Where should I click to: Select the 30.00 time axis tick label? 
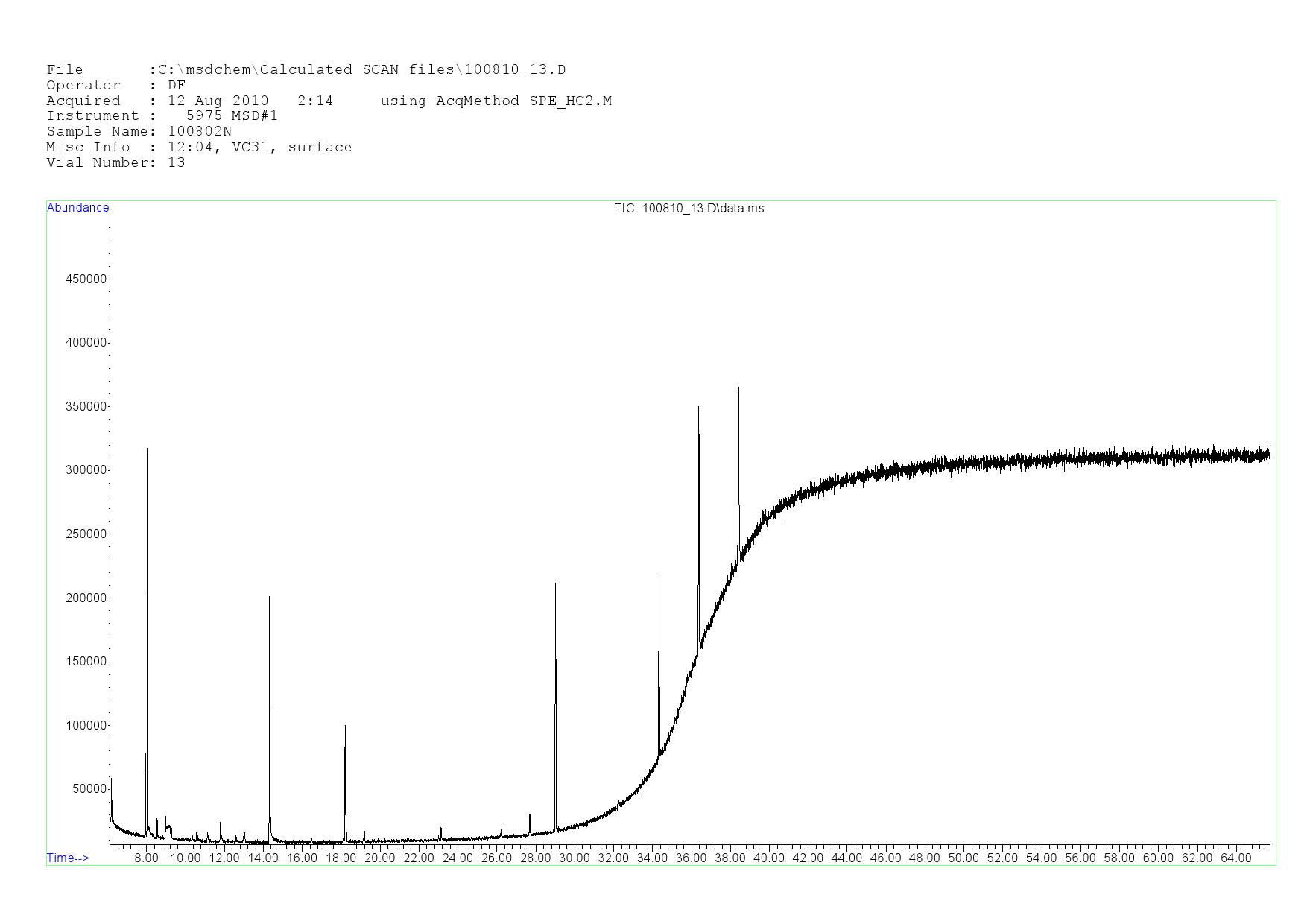(x=575, y=858)
